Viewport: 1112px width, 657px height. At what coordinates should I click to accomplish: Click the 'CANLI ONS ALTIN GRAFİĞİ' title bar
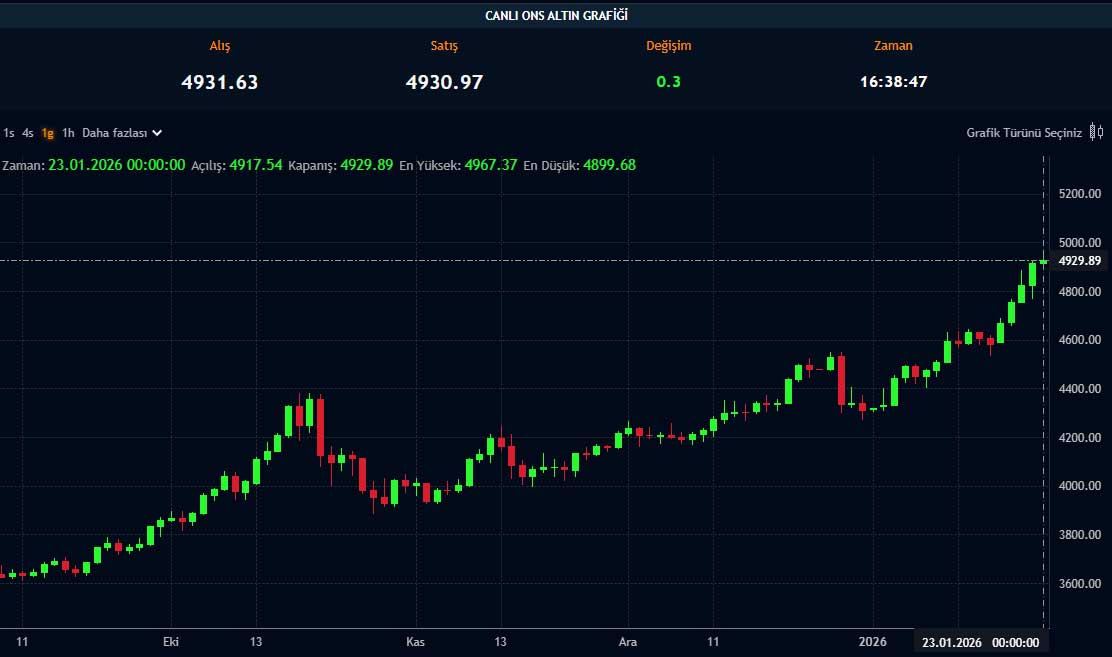pos(556,15)
